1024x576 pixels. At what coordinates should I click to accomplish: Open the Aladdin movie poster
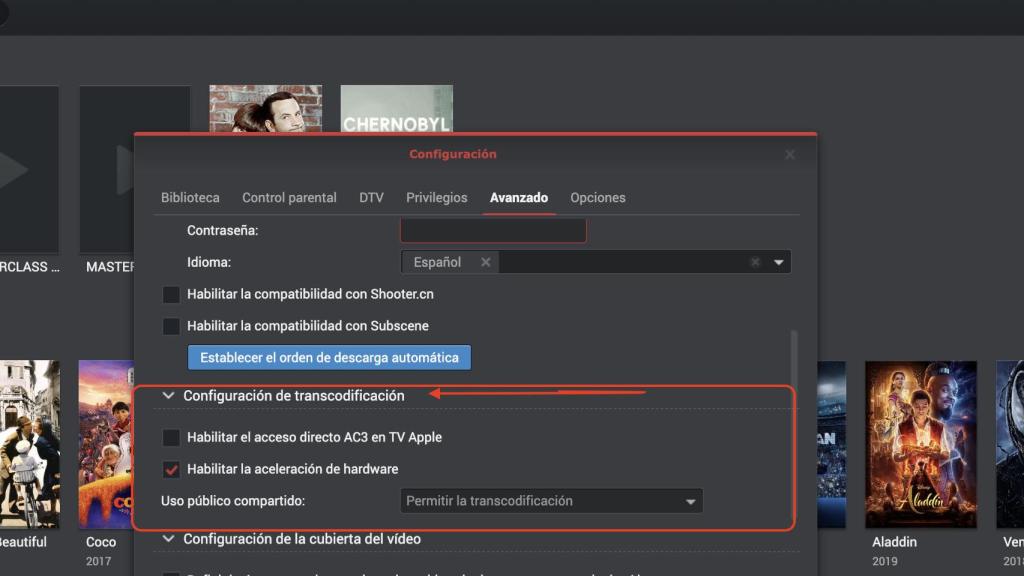[920, 444]
